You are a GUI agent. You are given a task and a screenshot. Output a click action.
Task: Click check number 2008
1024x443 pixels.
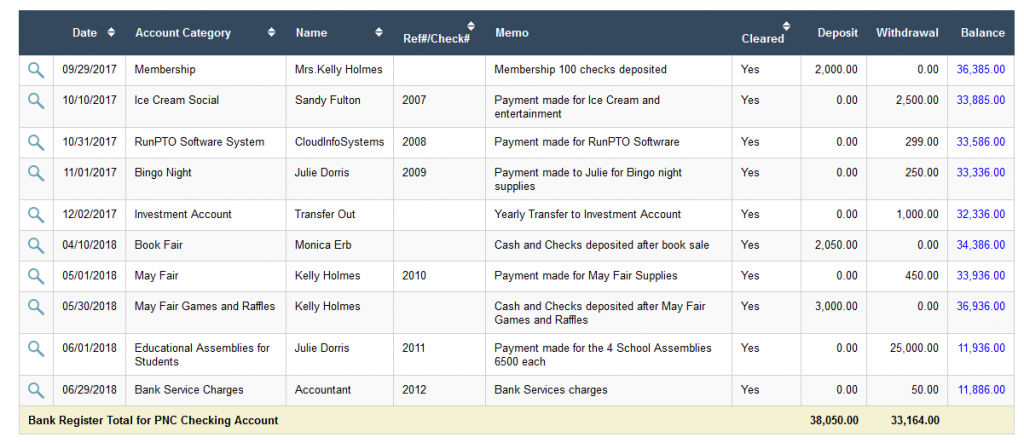click(x=414, y=142)
